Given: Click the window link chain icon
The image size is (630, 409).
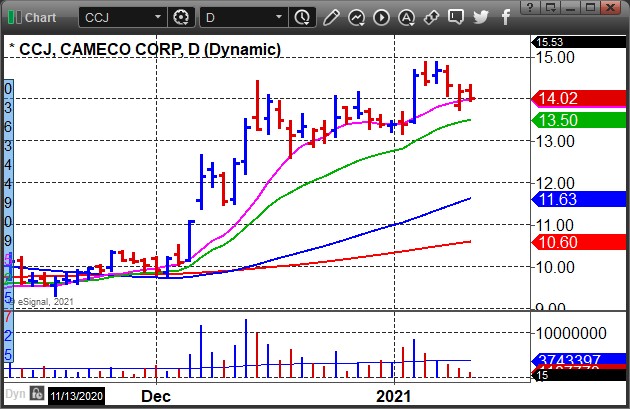Looking at the screenshot, I should [431, 18].
